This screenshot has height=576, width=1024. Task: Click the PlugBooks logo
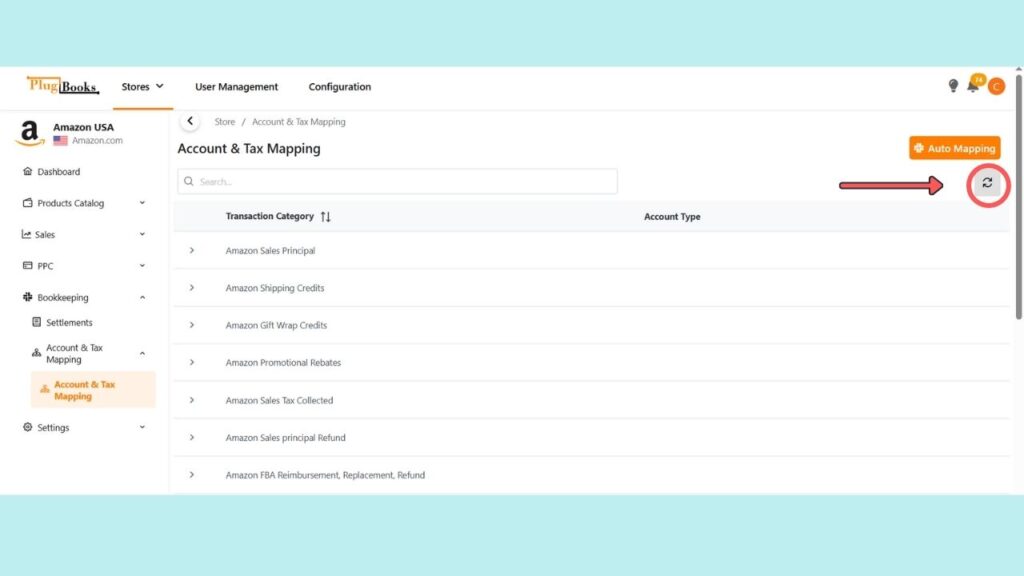coord(63,86)
